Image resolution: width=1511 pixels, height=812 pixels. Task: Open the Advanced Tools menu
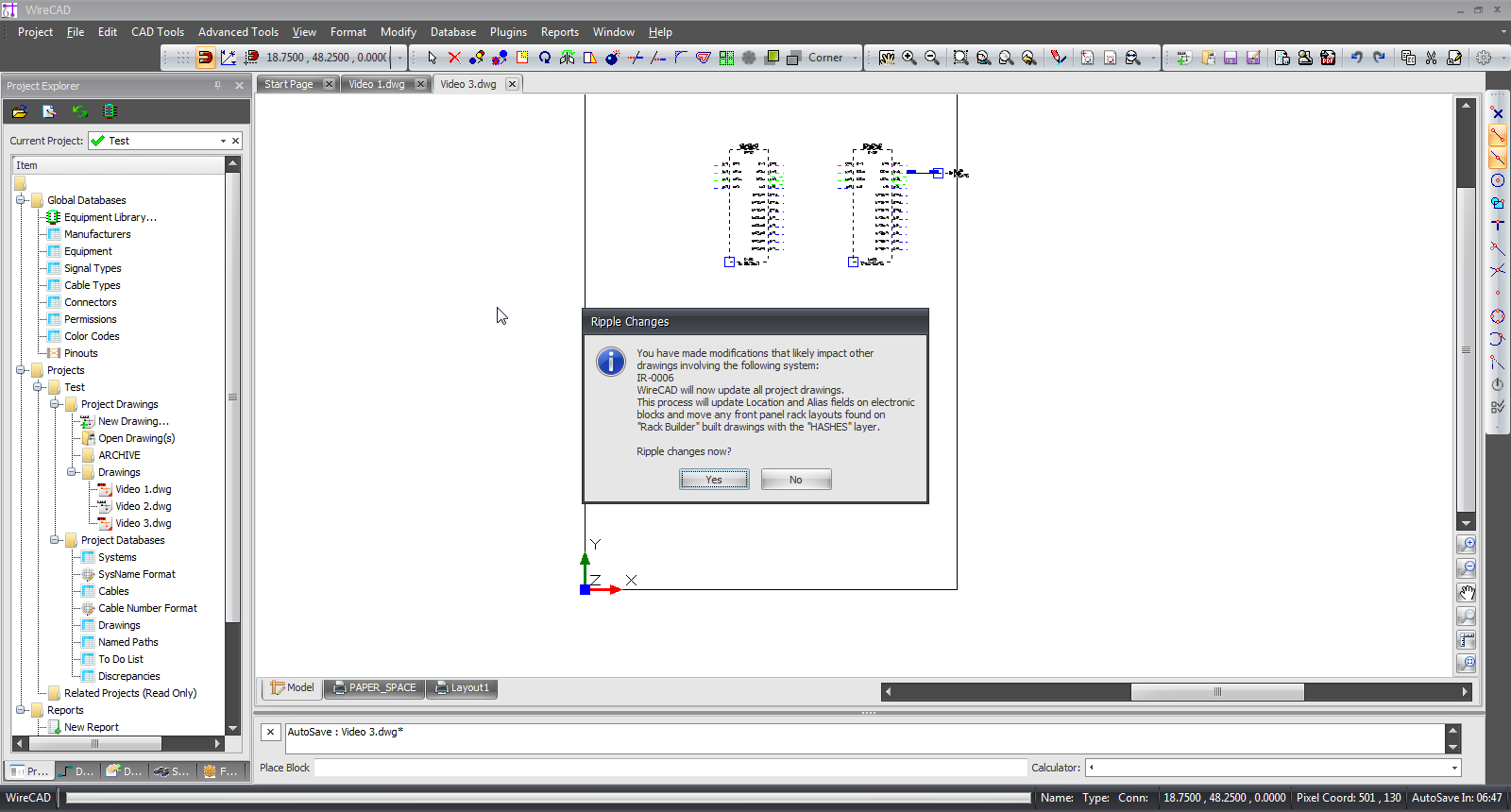[x=238, y=32]
